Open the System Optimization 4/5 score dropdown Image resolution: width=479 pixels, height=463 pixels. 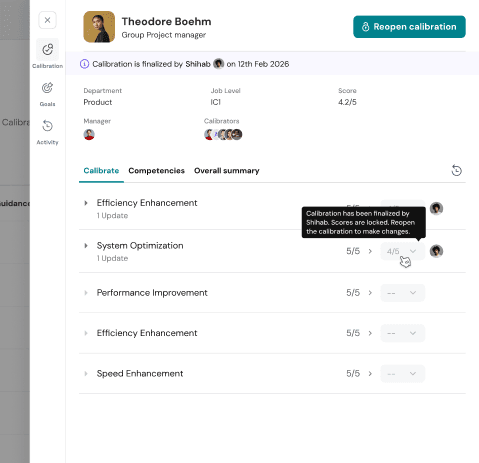(x=403, y=251)
